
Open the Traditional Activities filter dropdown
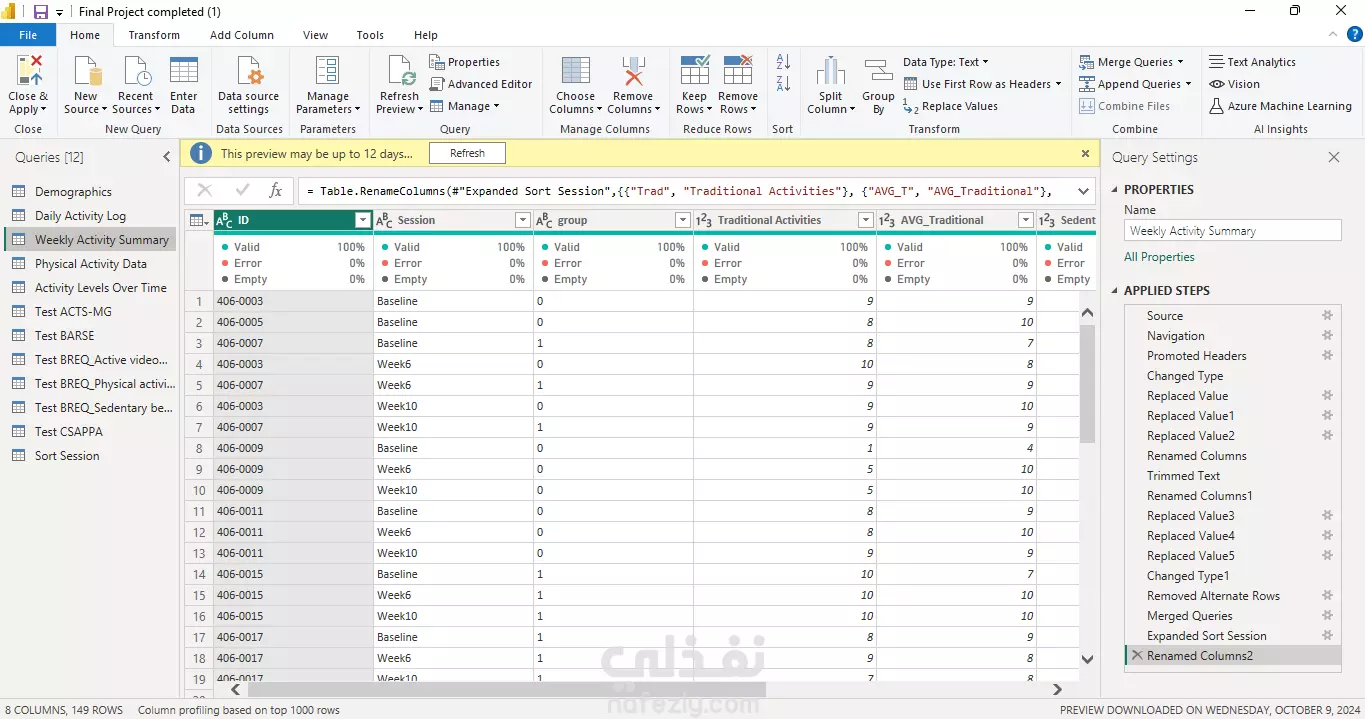point(866,220)
